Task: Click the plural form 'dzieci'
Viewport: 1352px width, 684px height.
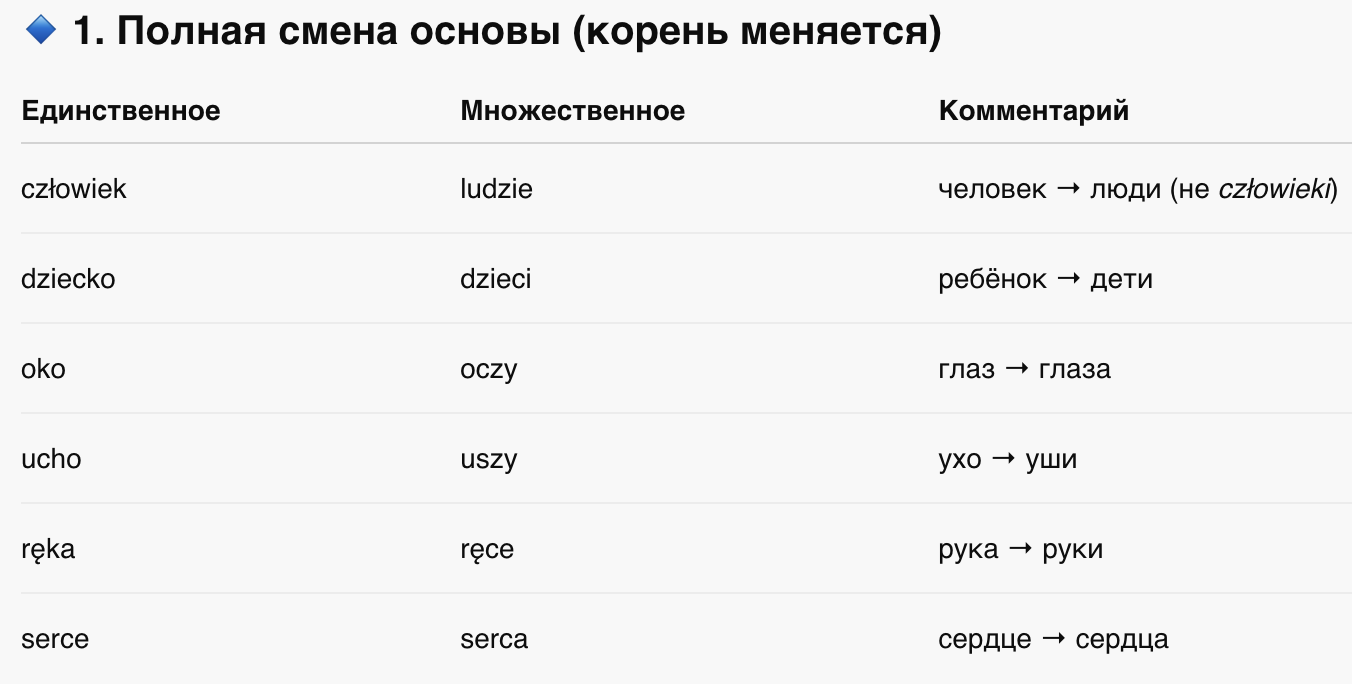Action: pos(496,278)
